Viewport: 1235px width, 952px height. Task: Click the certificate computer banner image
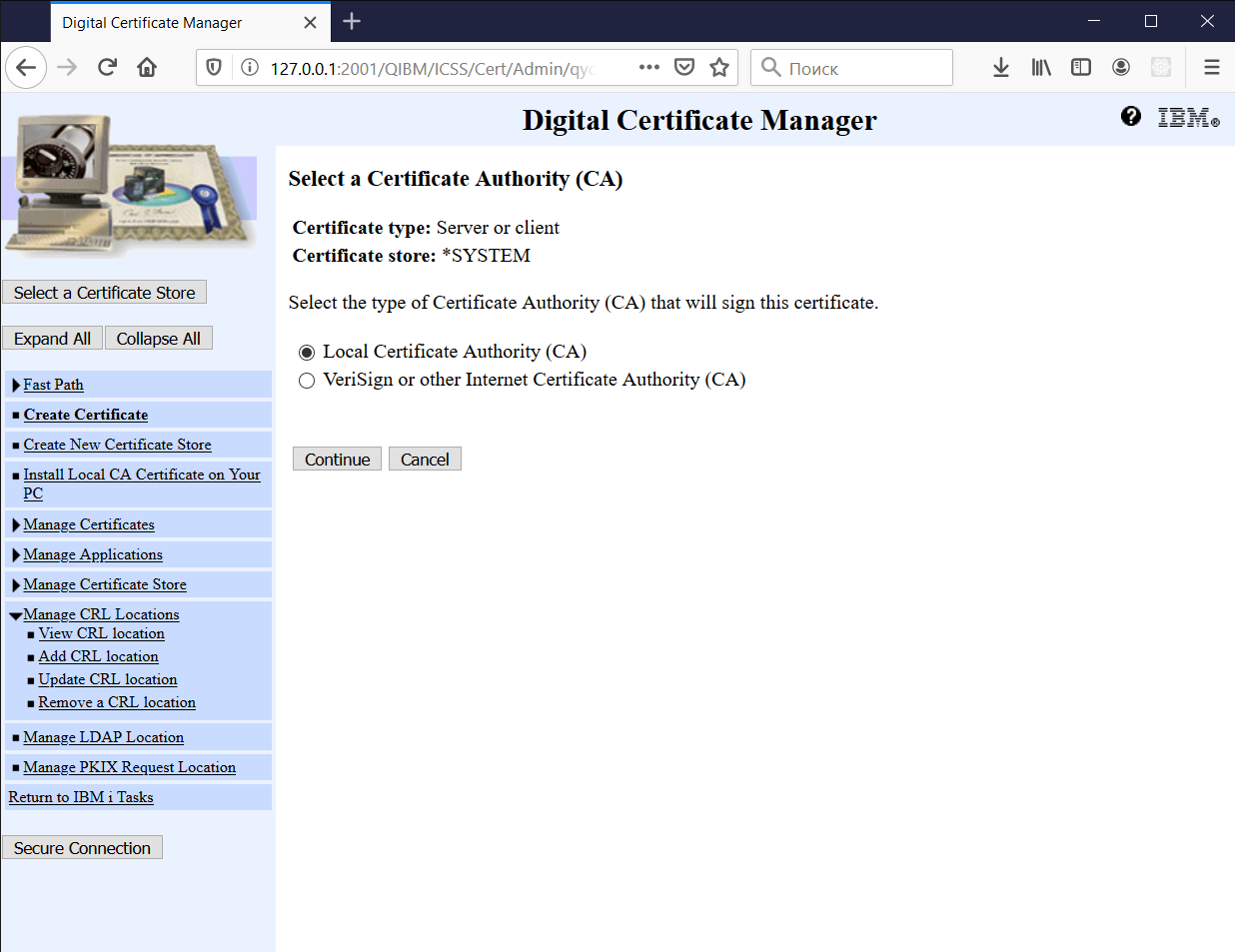[130, 186]
